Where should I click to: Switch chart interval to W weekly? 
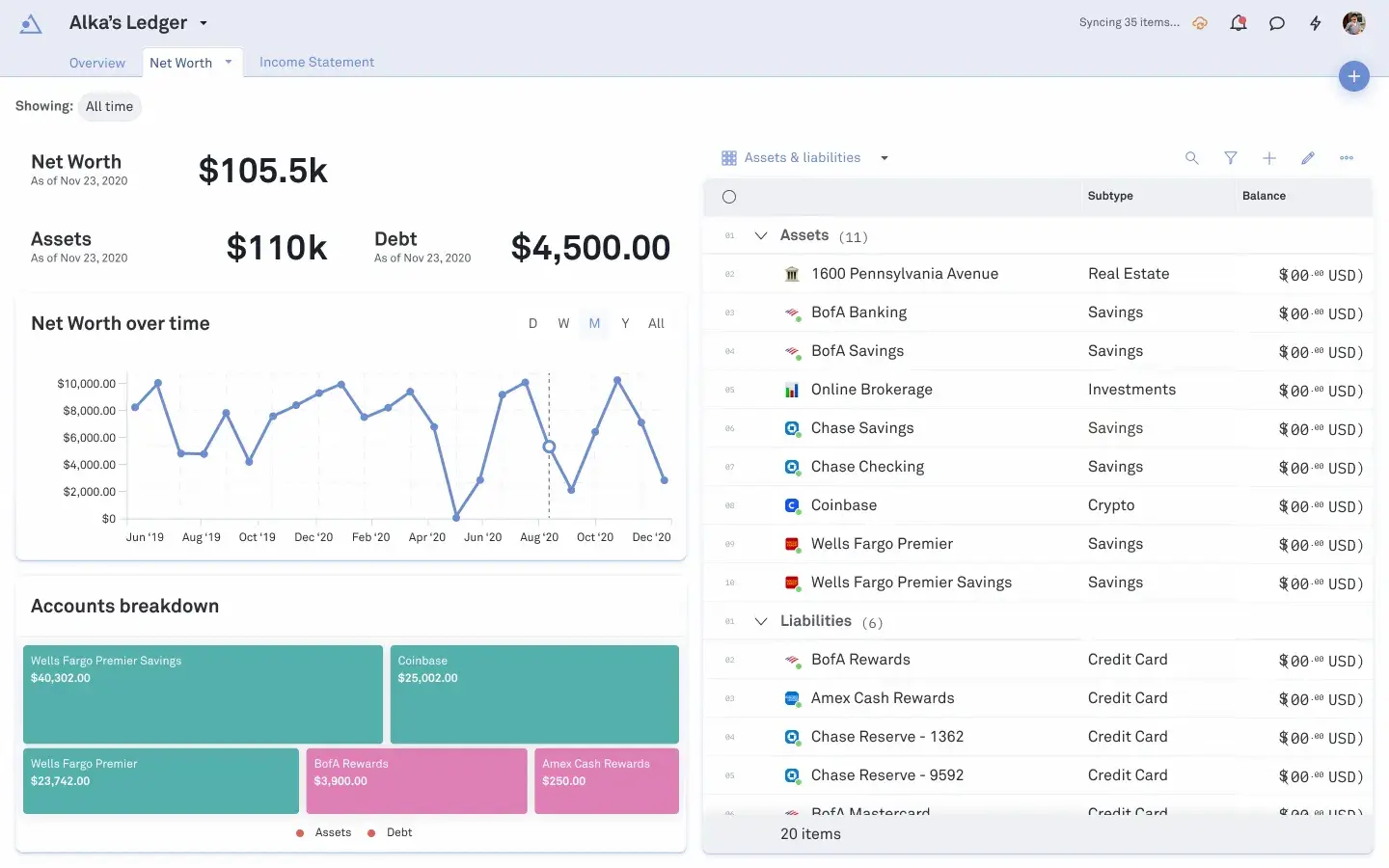pyautogui.click(x=563, y=324)
